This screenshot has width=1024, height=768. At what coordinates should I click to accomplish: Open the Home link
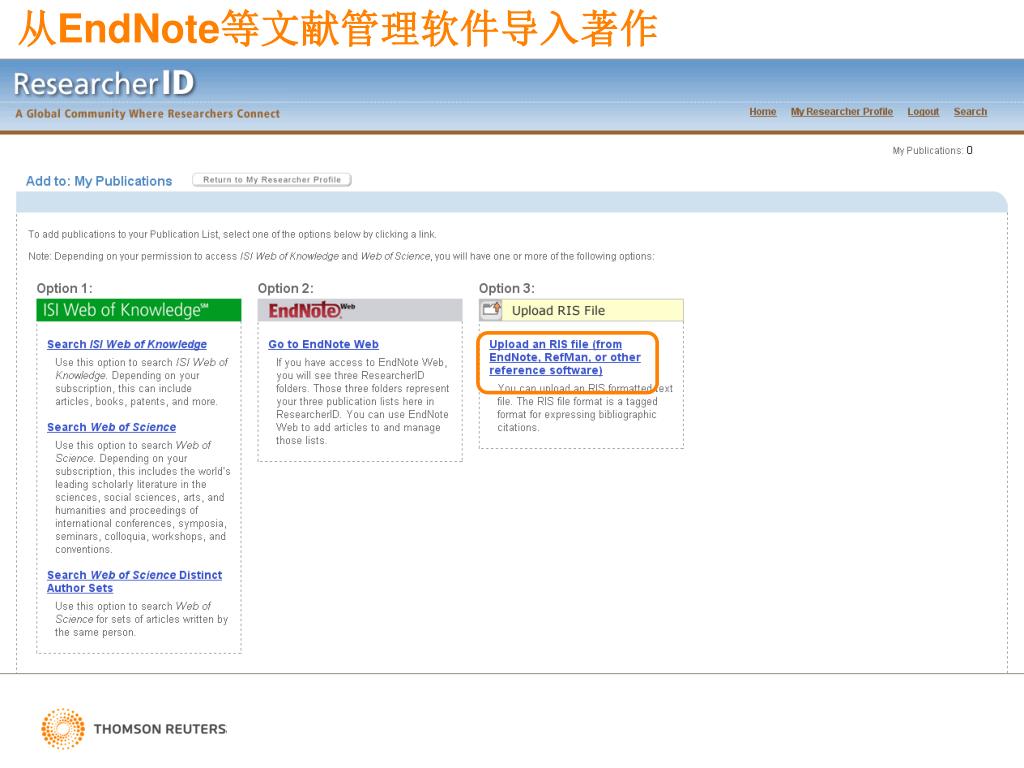tap(763, 112)
